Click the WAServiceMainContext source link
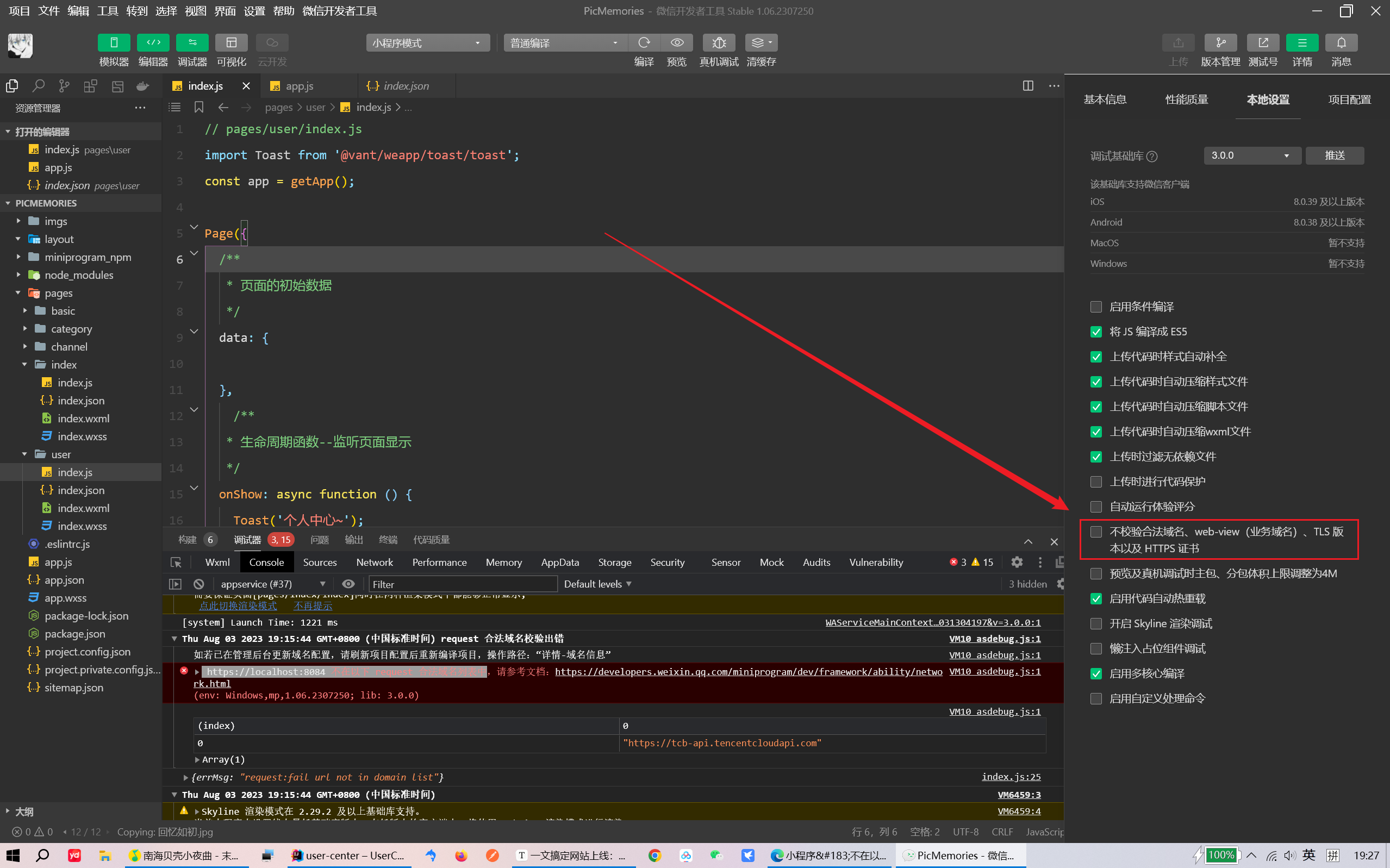Image resolution: width=1390 pixels, height=868 pixels. click(x=933, y=622)
